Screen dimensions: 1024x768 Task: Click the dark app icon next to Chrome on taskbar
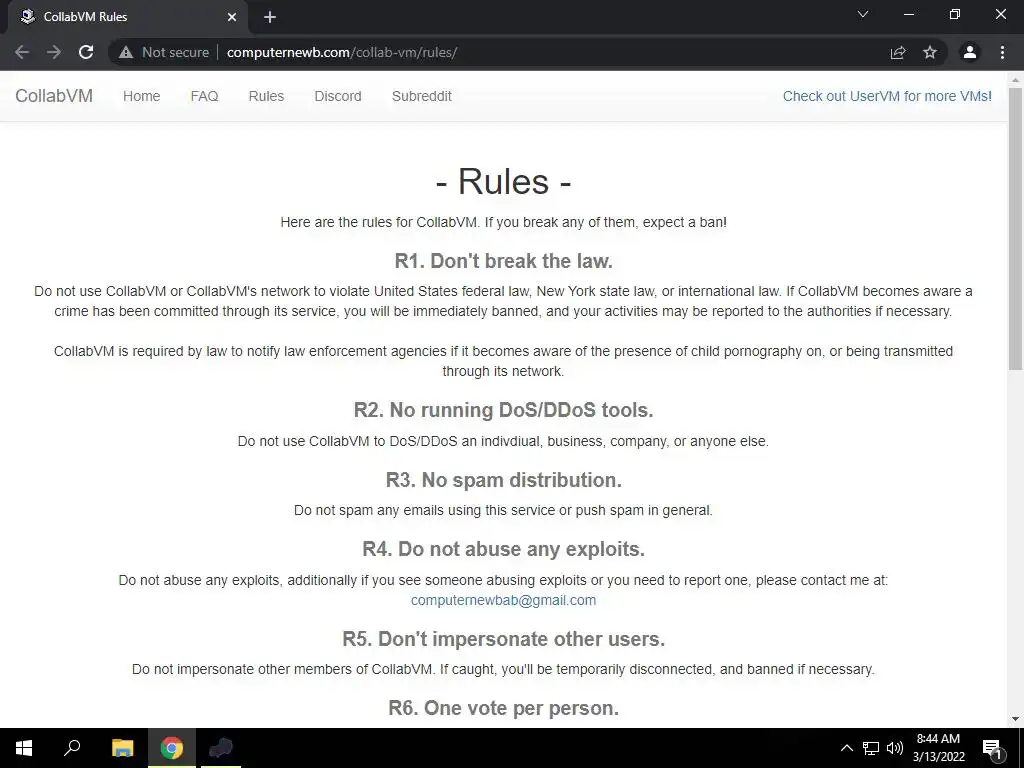[x=221, y=748]
